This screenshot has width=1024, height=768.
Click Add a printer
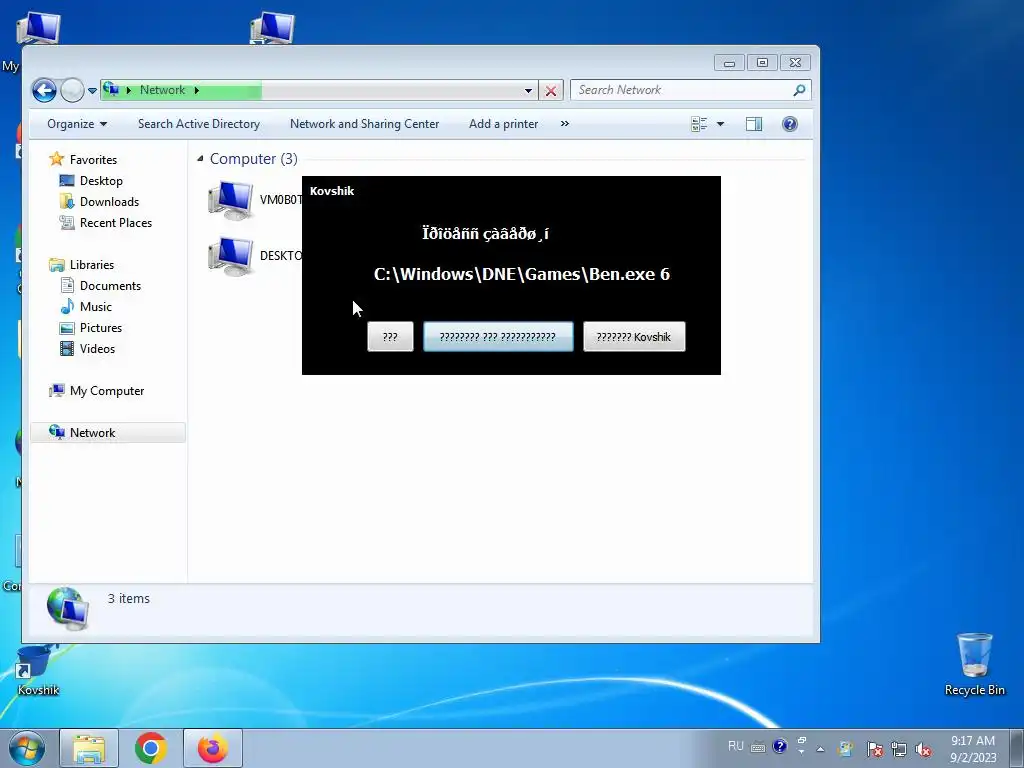tap(504, 123)
